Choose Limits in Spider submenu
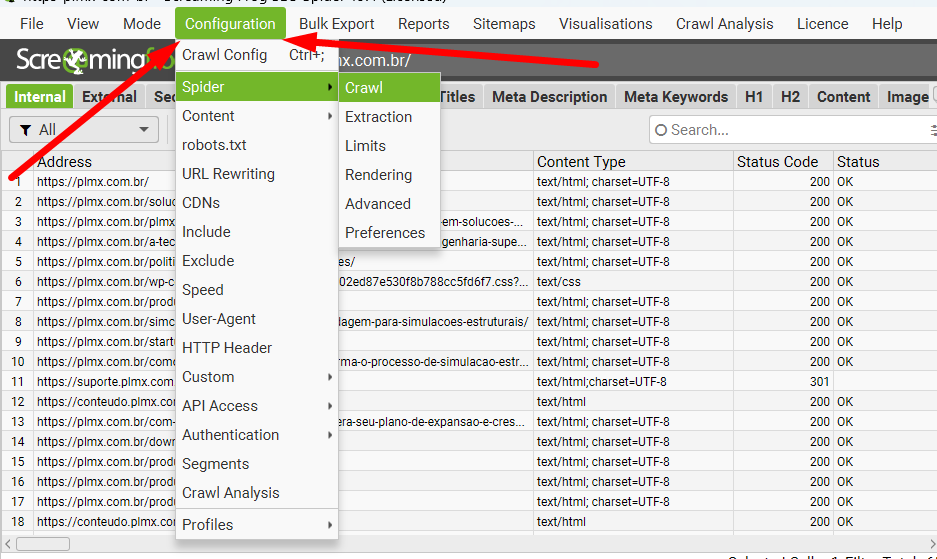Screen dimensions: 937x559 coord(389,146)
